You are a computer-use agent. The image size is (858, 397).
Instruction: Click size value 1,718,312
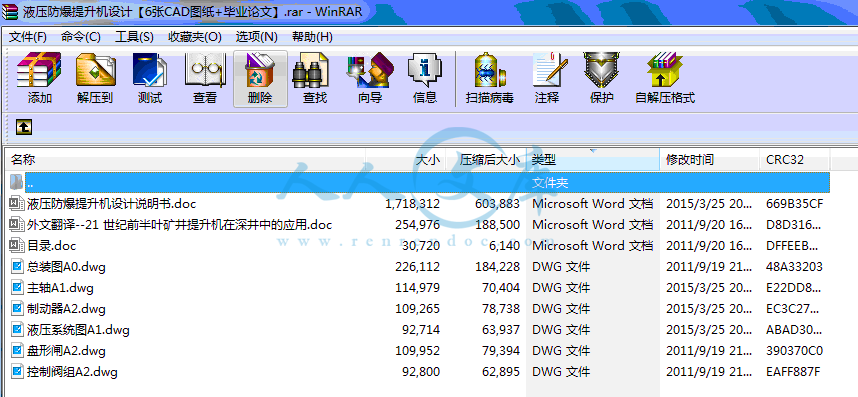click(413, 204)
